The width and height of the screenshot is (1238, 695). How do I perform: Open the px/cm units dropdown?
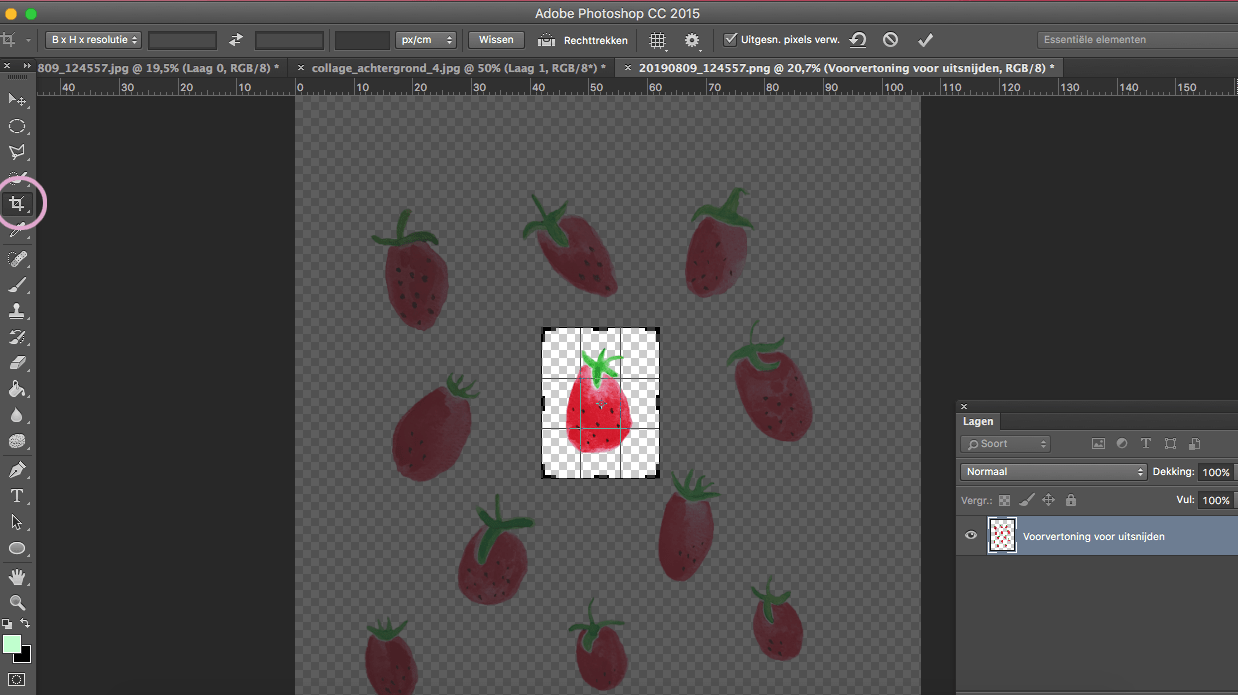pos(426,40)
